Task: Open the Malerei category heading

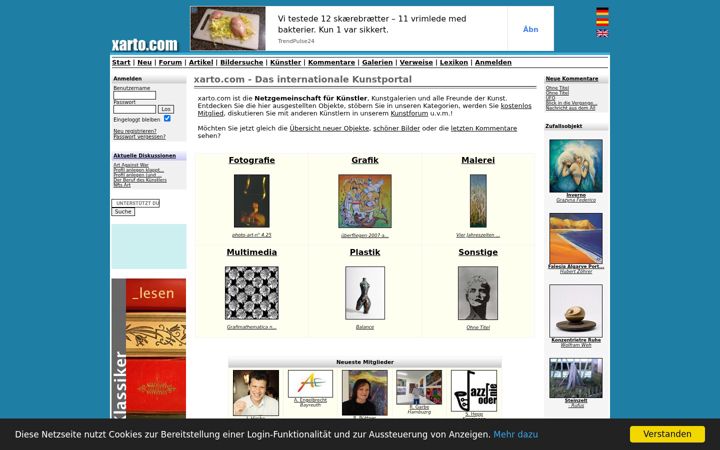Action: click(x=478, y=160)
